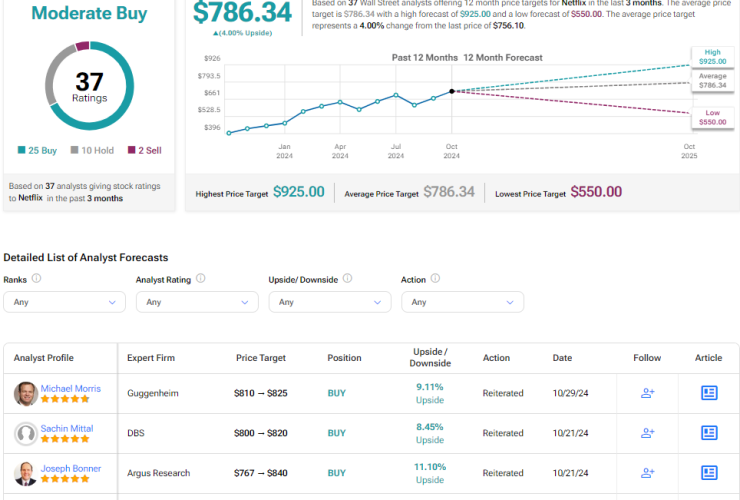Click the Upside/Downside info icon
This screenshot has height=500, width=740.
[x=347, y=279]
